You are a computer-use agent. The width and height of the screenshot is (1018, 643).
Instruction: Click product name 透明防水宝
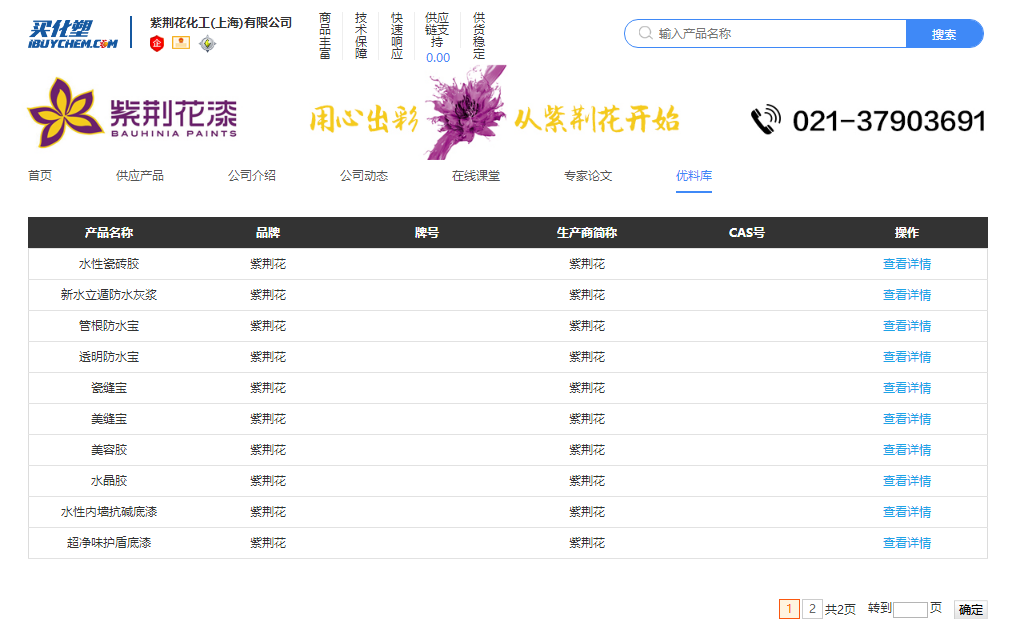click(x=109, y=357)
